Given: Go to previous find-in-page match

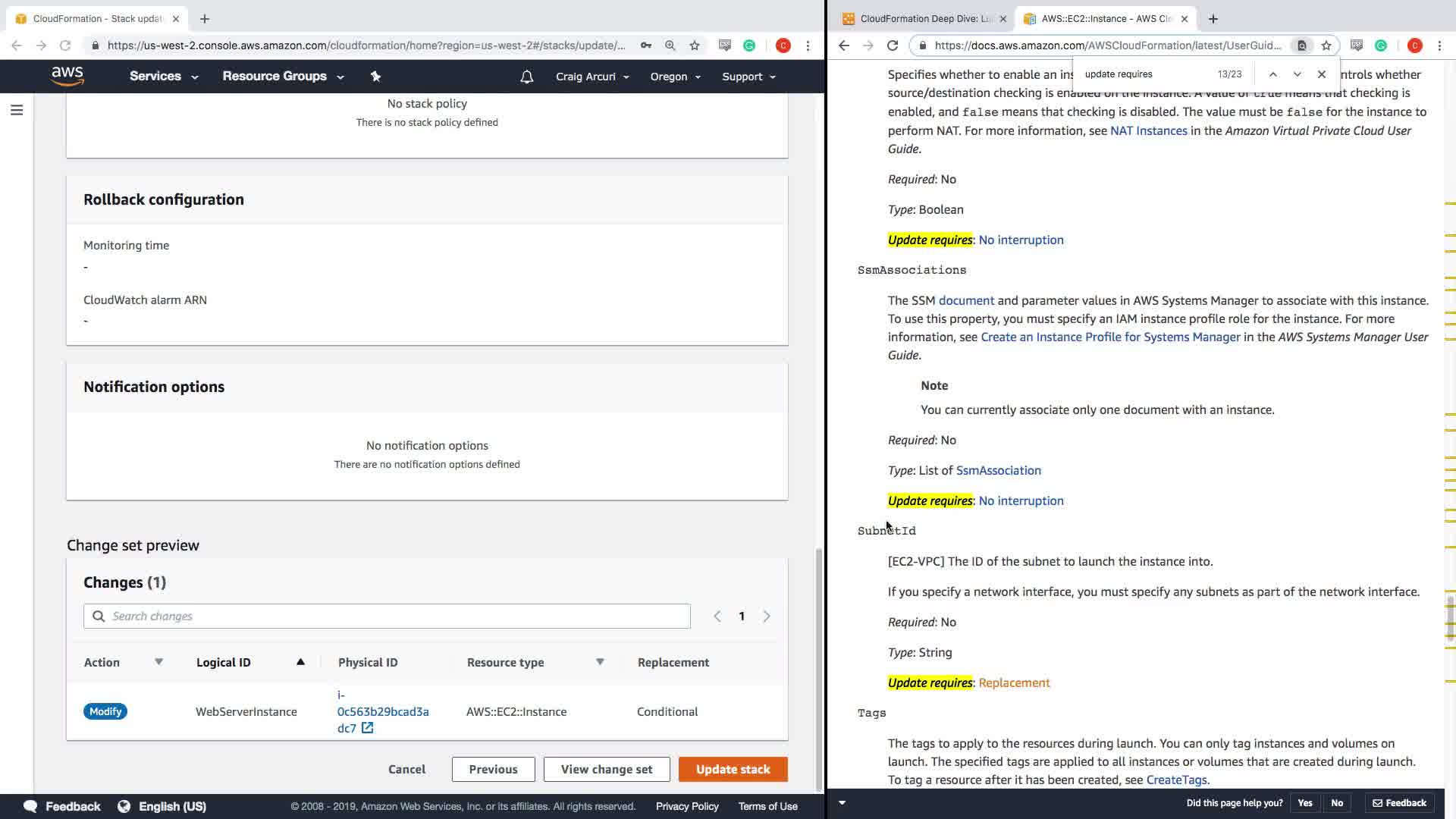Looking at the screenshot, I should 1273,74.
